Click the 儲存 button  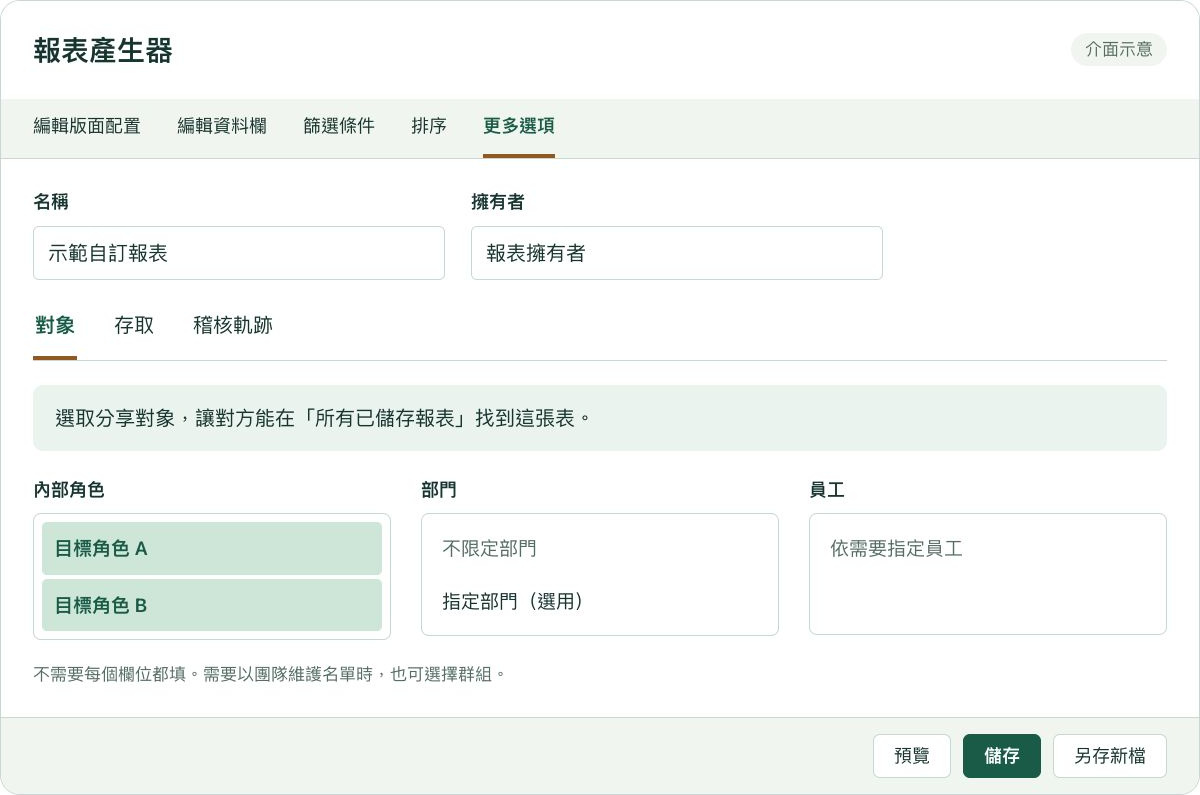(x=1002, y=756)
